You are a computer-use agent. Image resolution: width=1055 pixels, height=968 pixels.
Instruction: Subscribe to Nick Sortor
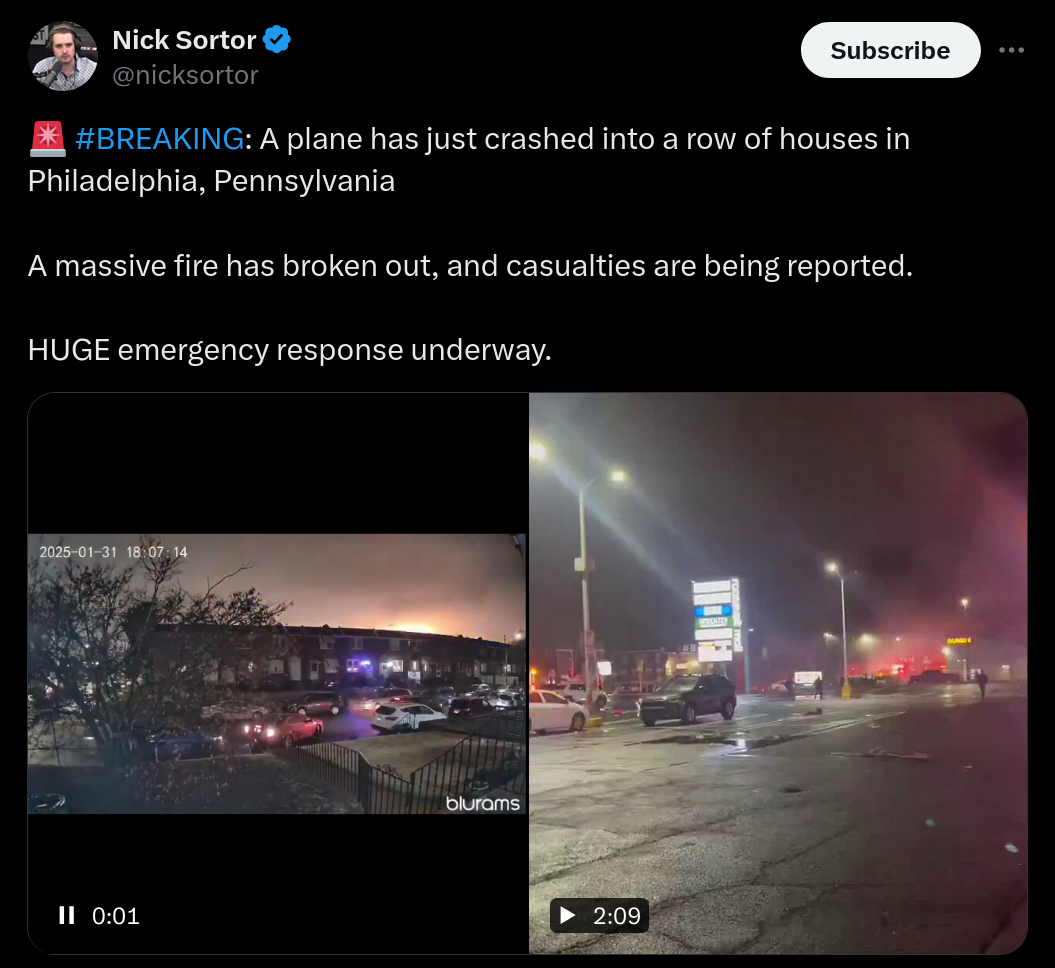pyautogui.click(x=890, y=50)
